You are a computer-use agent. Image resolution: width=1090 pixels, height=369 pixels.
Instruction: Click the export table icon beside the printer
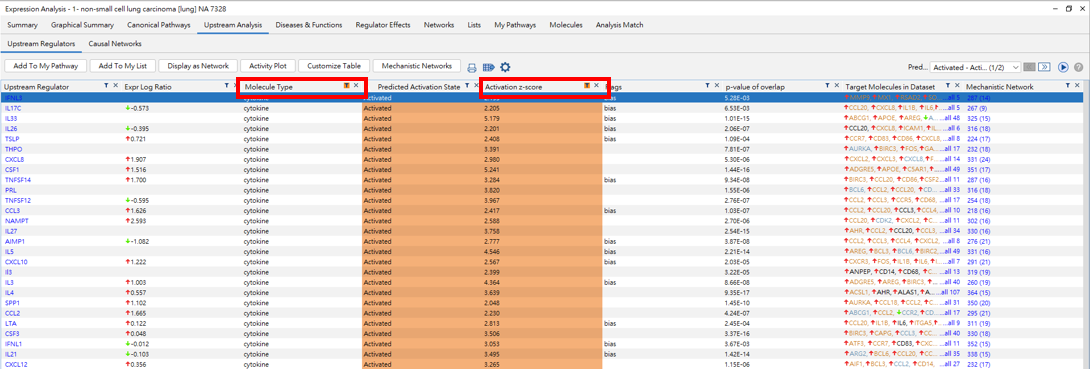pyautogui.click(x=488, y=67)
